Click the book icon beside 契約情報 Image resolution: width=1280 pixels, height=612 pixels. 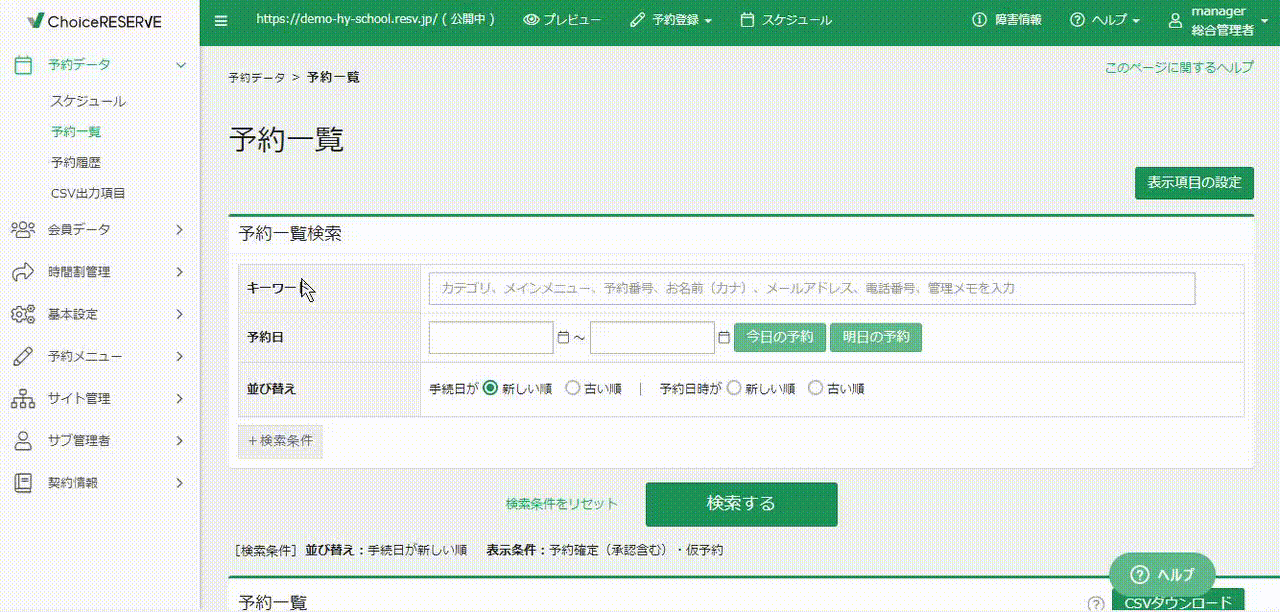(22, 482)
